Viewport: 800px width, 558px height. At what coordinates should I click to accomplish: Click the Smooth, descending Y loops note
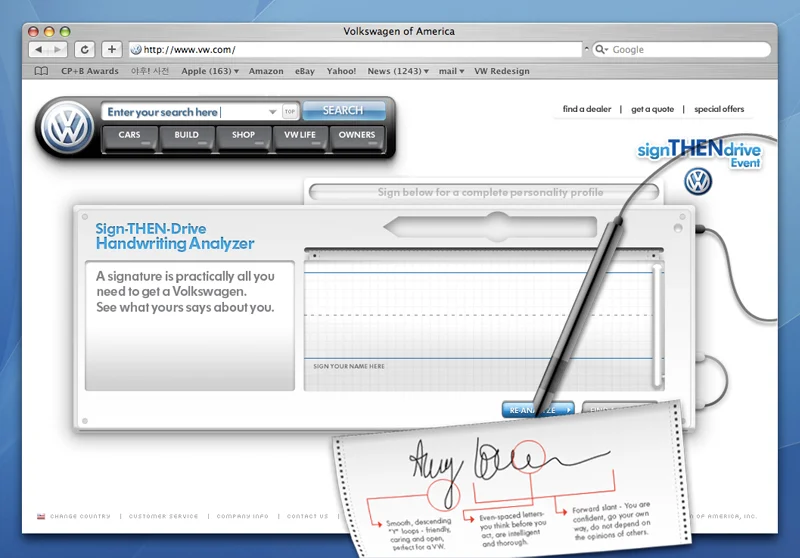420,534
